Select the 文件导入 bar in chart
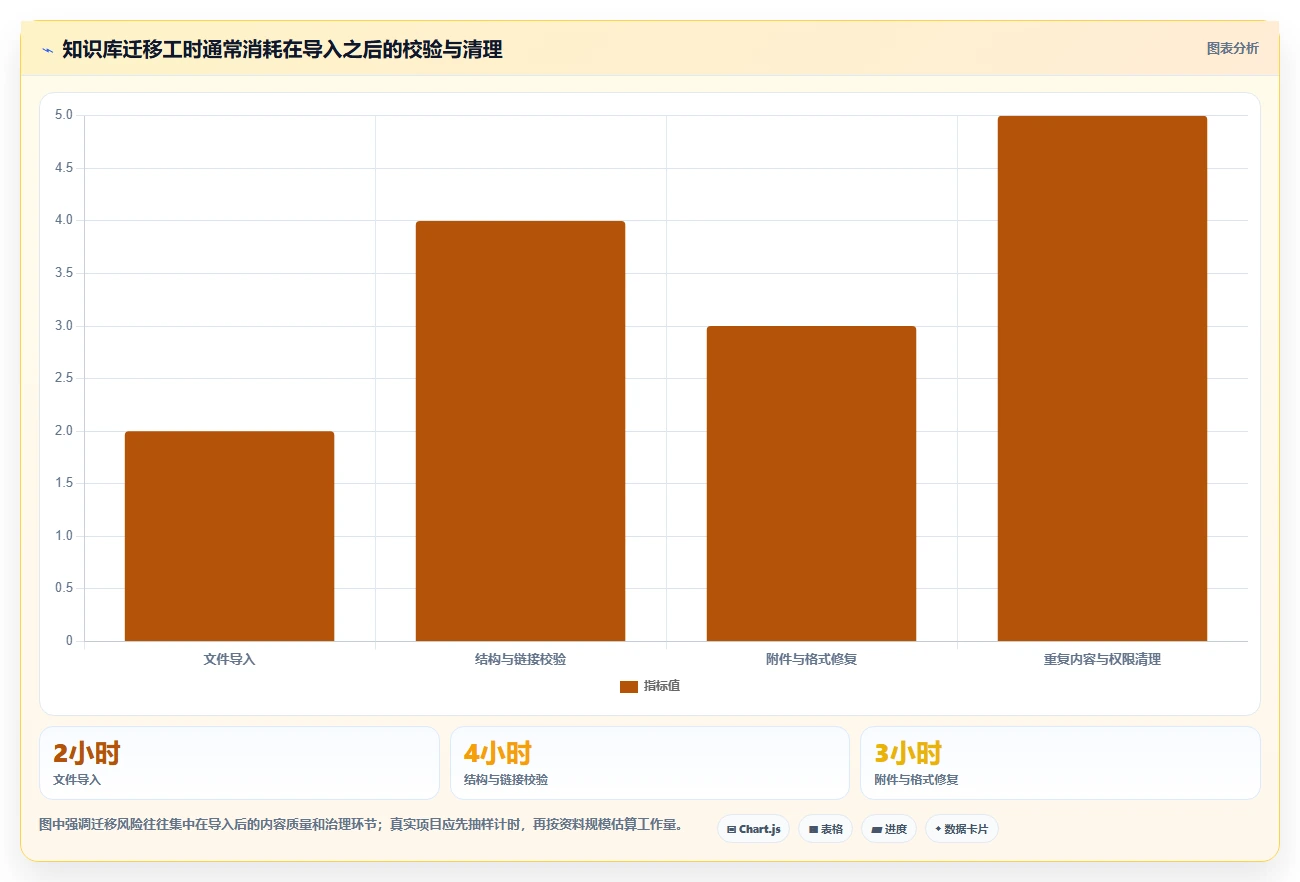1300x882 pixels. (229, 536)
